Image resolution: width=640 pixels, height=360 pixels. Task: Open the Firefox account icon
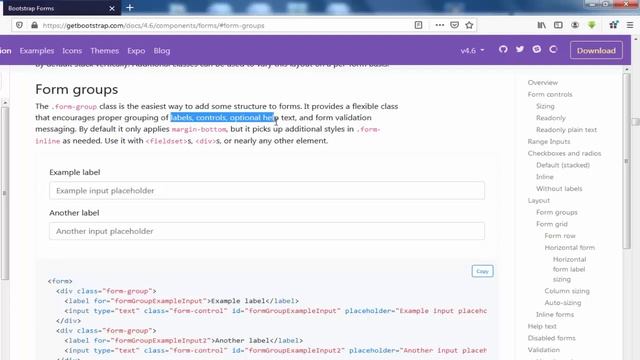coord(575,25)
